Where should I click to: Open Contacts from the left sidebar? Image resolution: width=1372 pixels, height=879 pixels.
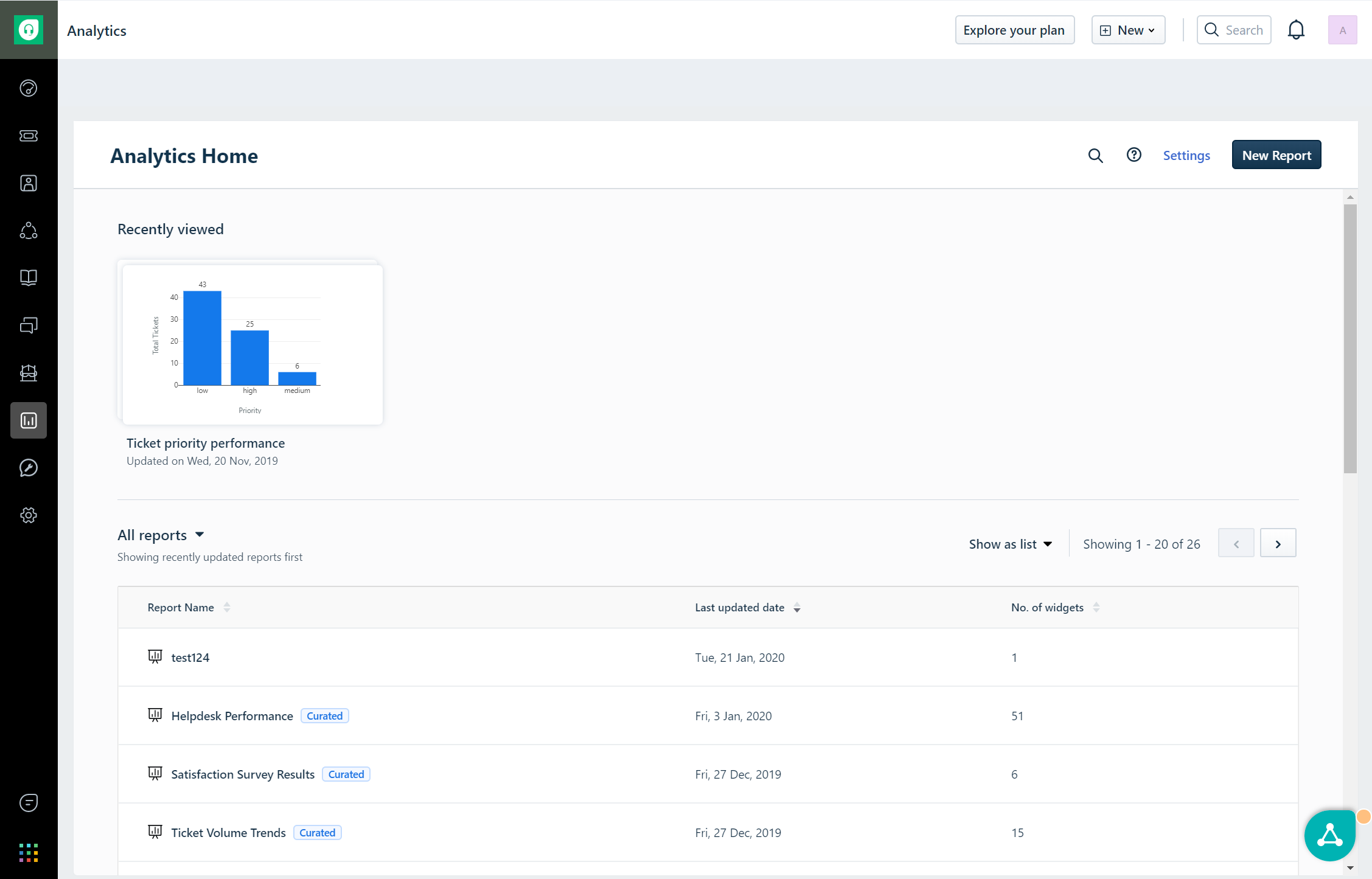(29, 183)
